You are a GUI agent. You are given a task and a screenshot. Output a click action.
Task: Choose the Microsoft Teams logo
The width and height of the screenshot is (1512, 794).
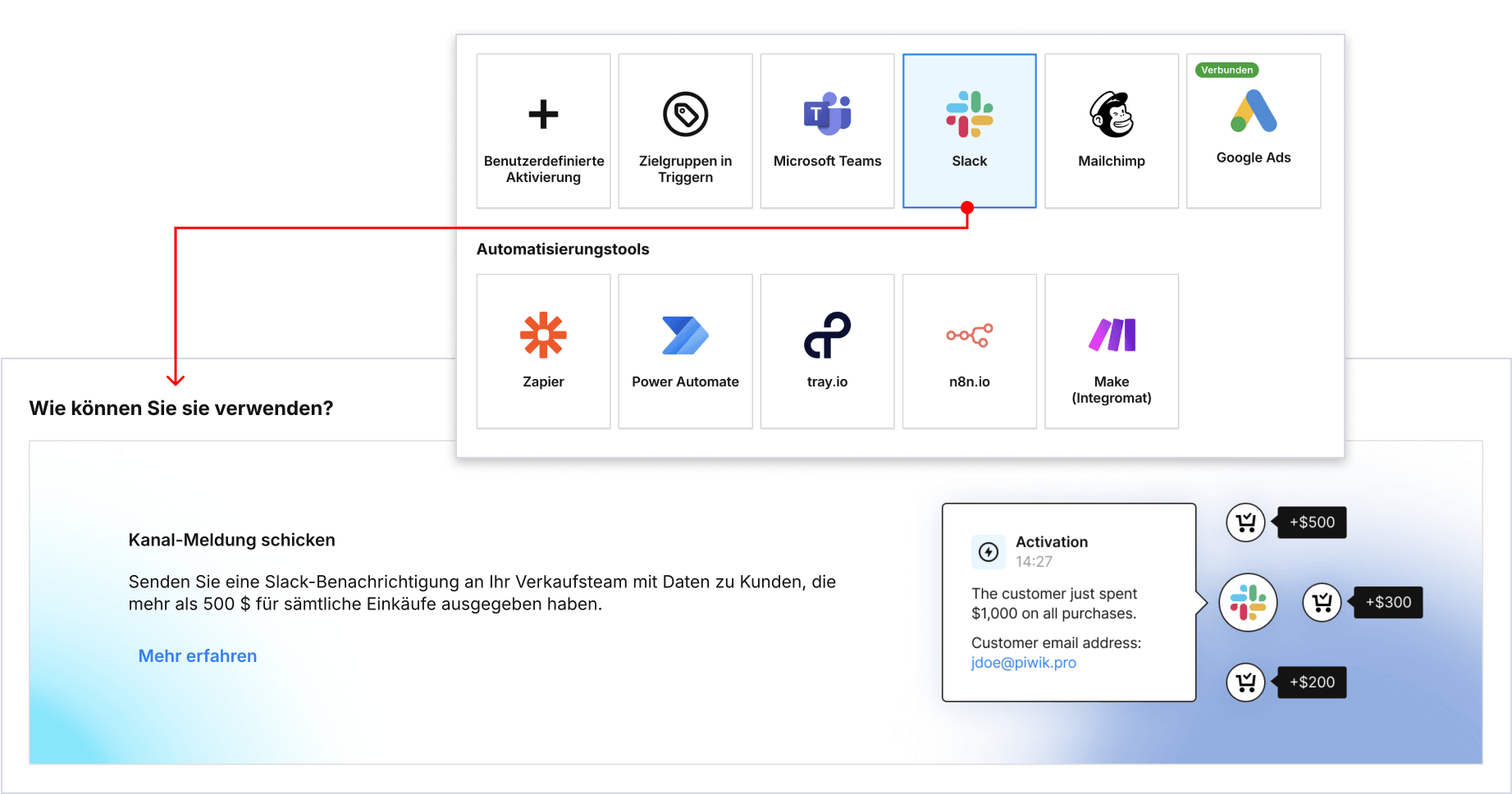[x=827, y=113]
